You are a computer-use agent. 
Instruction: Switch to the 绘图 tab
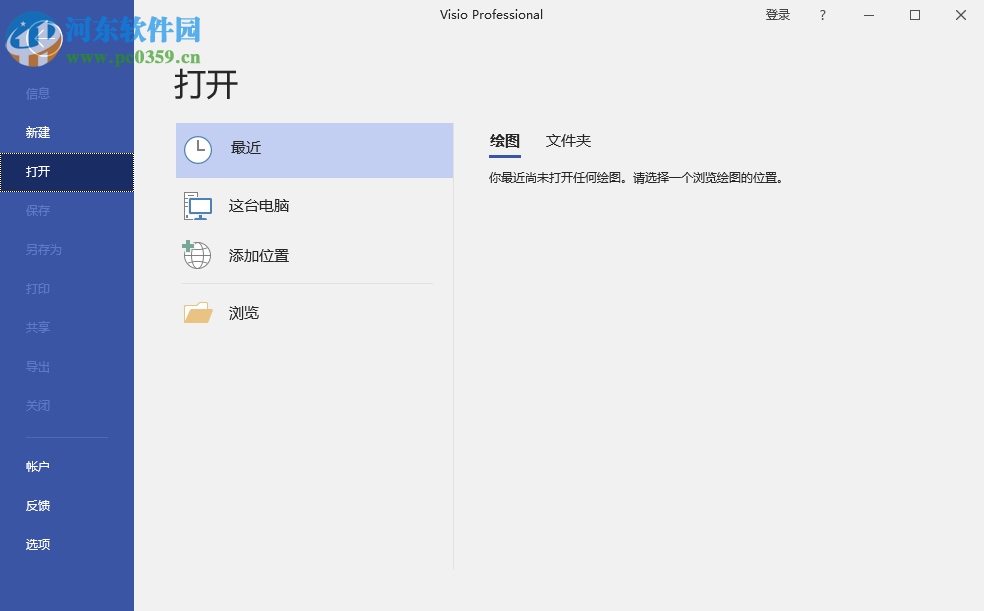505,141
